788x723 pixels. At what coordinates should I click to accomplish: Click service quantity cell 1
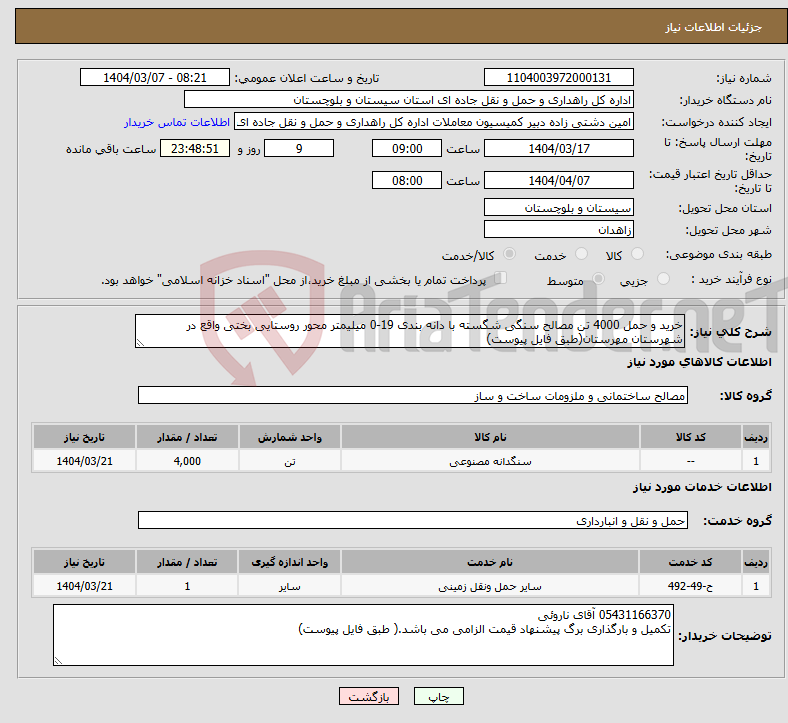coord(187,586)
